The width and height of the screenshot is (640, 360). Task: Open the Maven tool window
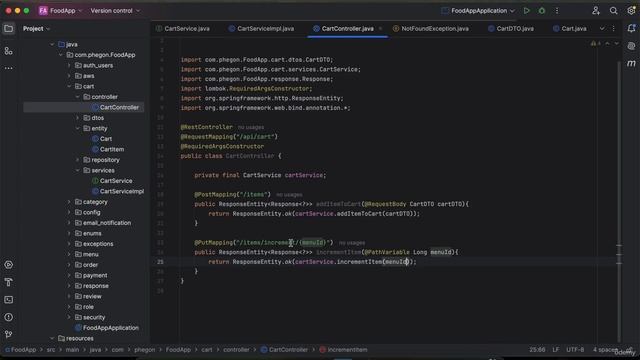631,63
